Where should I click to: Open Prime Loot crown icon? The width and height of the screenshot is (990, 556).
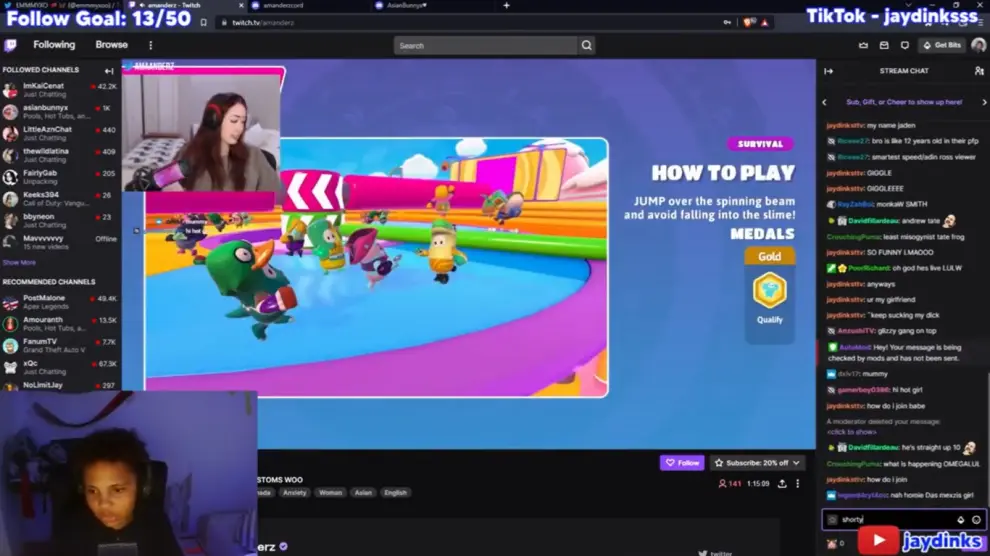863,45
